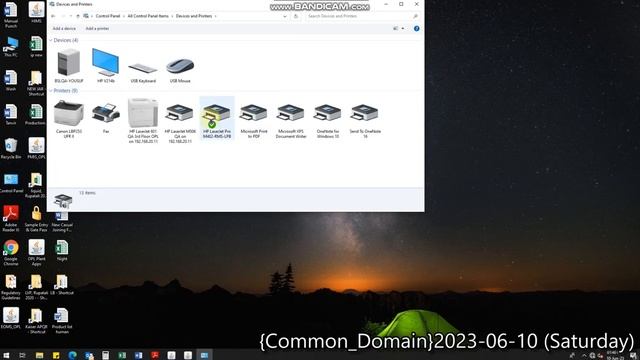The height and width of the screenshot is (360, 640).
Task: Open HIMS desktop shortcut
Action: click(x=36, y=12)
